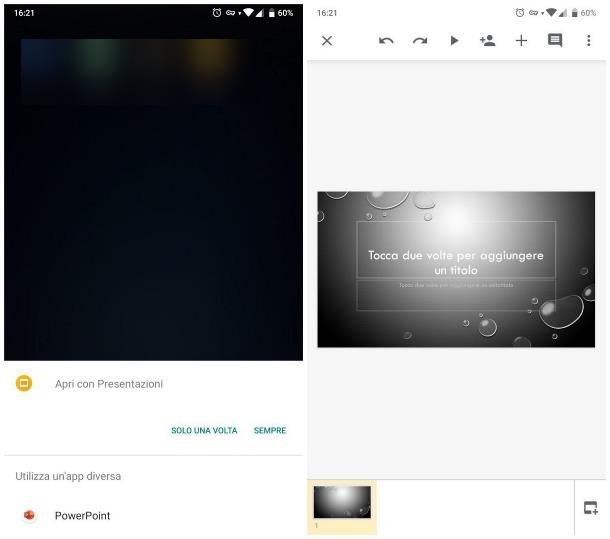The image size is (610, 539).
Task: Tap the yellow Presentazioni app icon
Action: click(x=24, y=383)
